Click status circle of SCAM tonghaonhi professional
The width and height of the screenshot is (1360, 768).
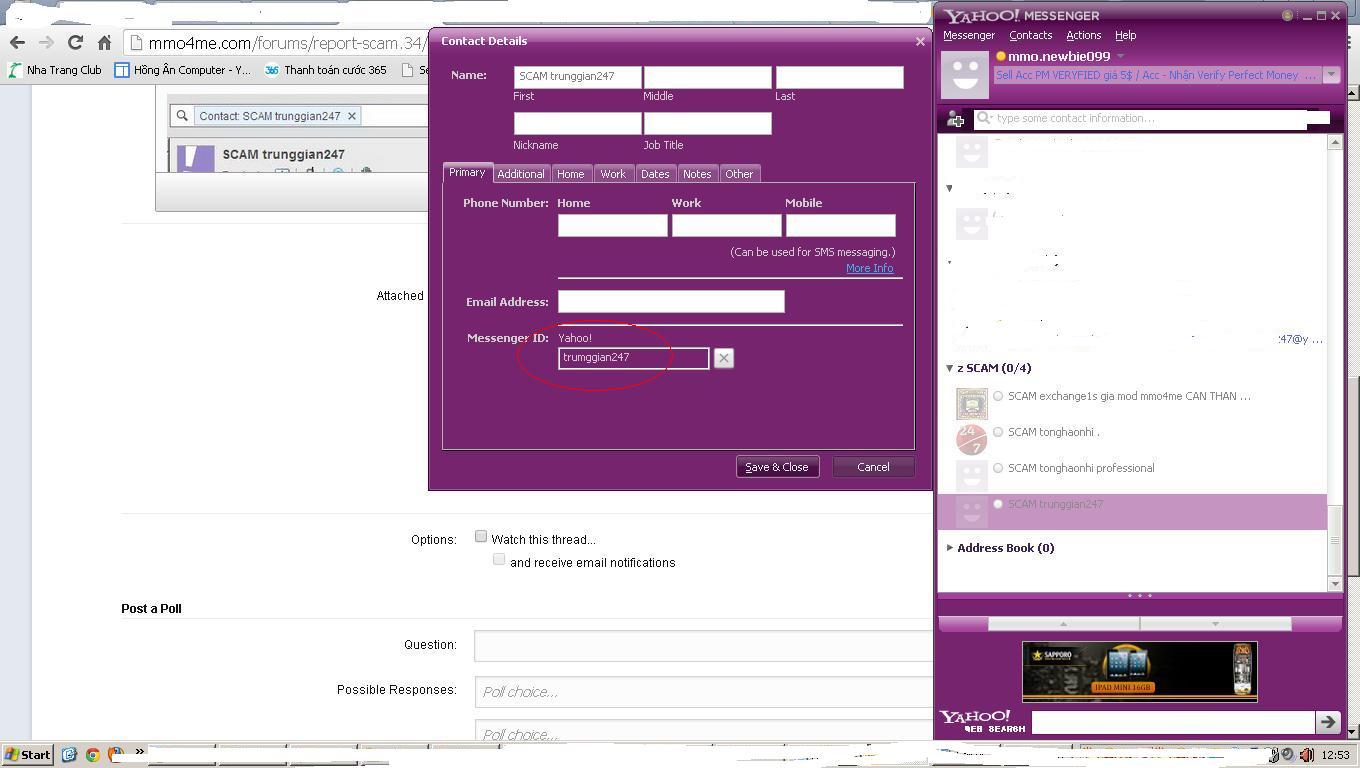coord(998,468)
